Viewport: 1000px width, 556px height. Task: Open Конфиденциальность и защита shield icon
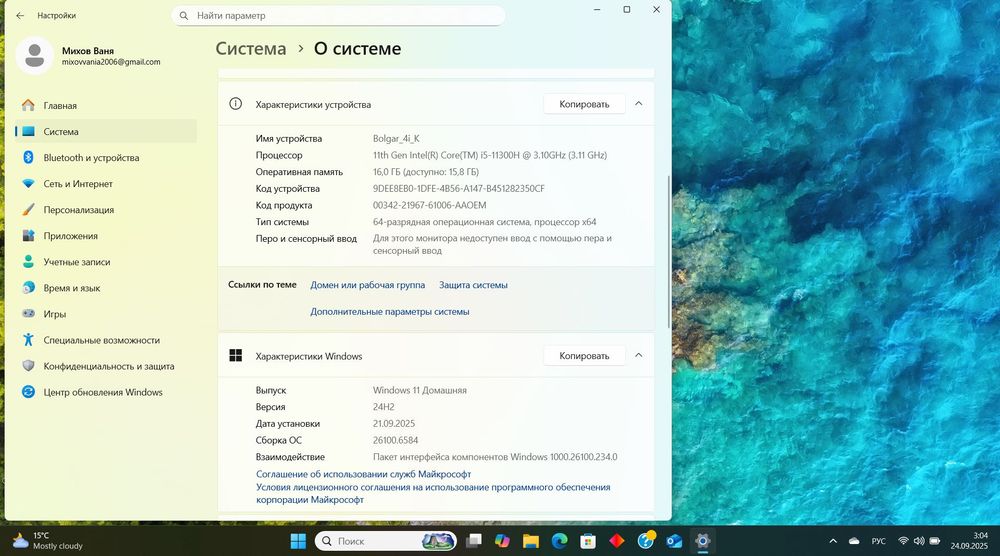pos(28,366)
